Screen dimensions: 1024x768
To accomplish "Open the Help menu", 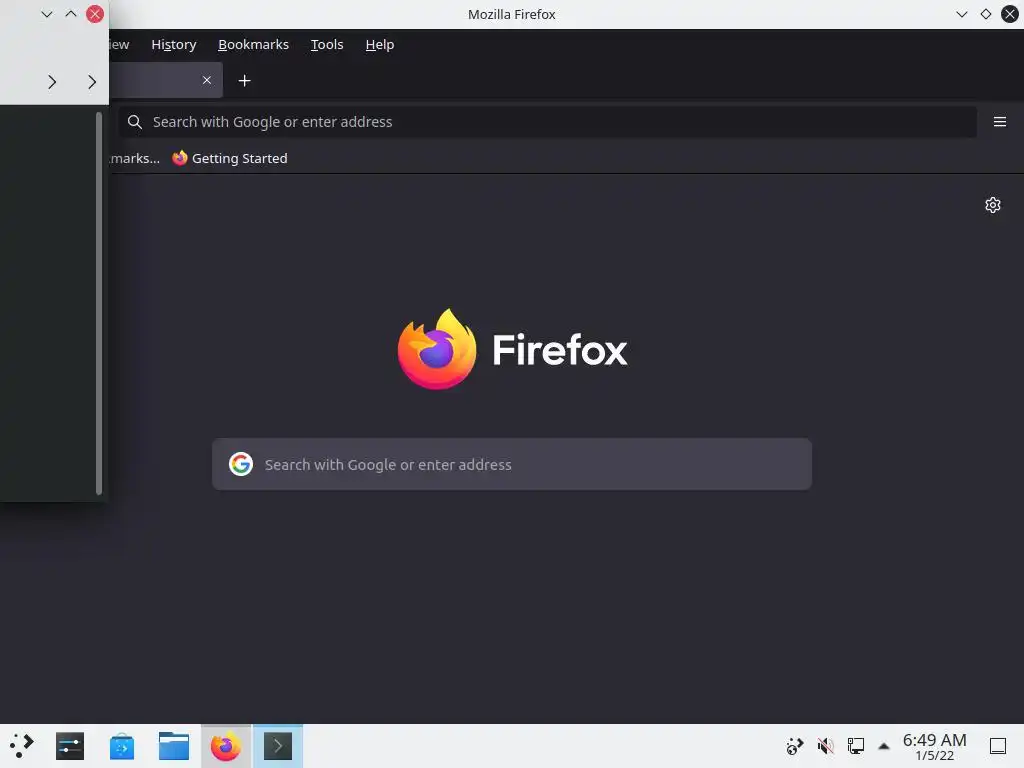I will click(x=379, y=44).
